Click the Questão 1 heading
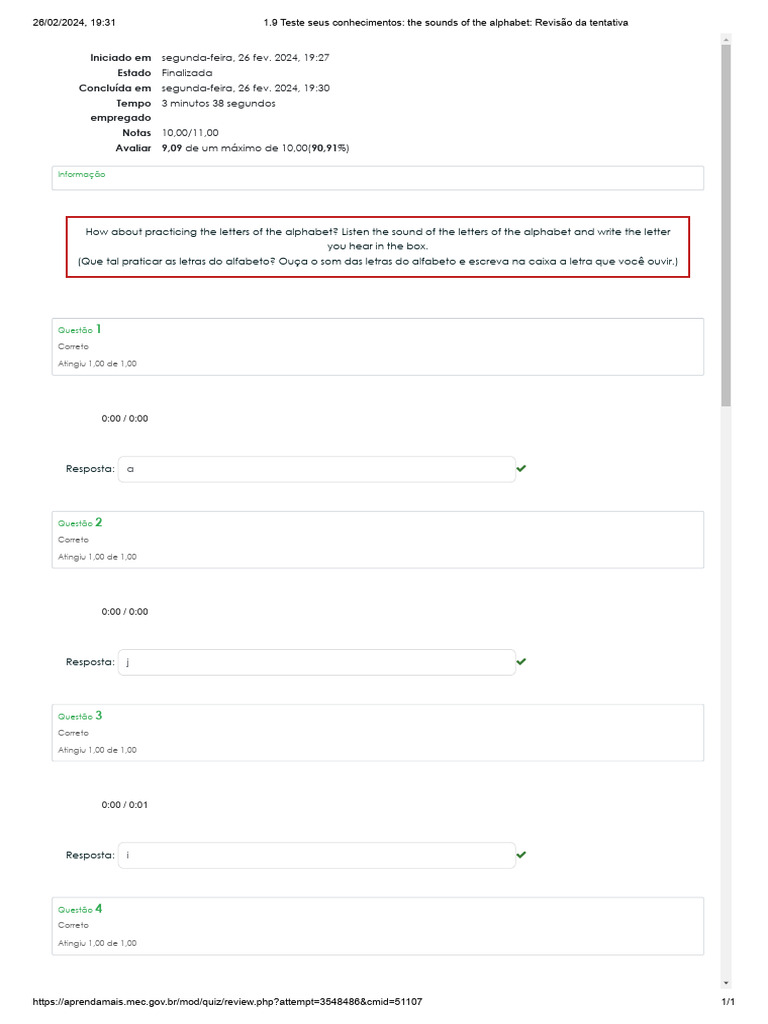Screen dimensions: 768x1024 click(x=80, y=329)
